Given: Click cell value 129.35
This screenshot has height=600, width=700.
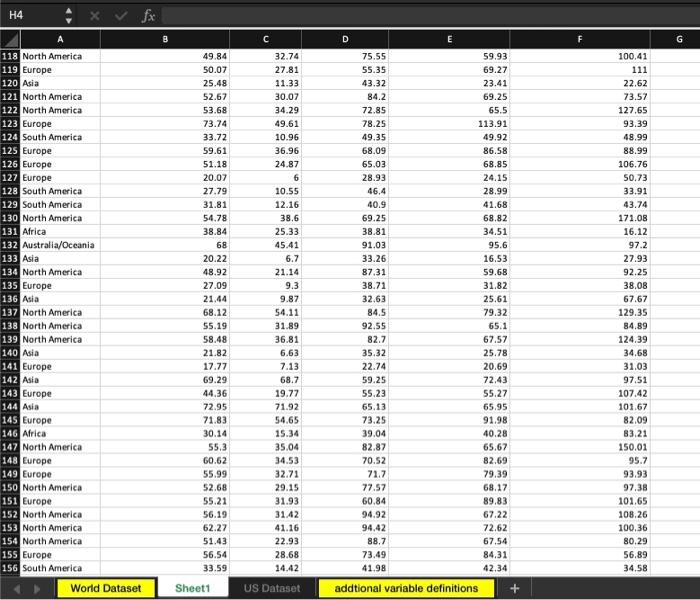Looking at the screenshot, I should [580, 312].
